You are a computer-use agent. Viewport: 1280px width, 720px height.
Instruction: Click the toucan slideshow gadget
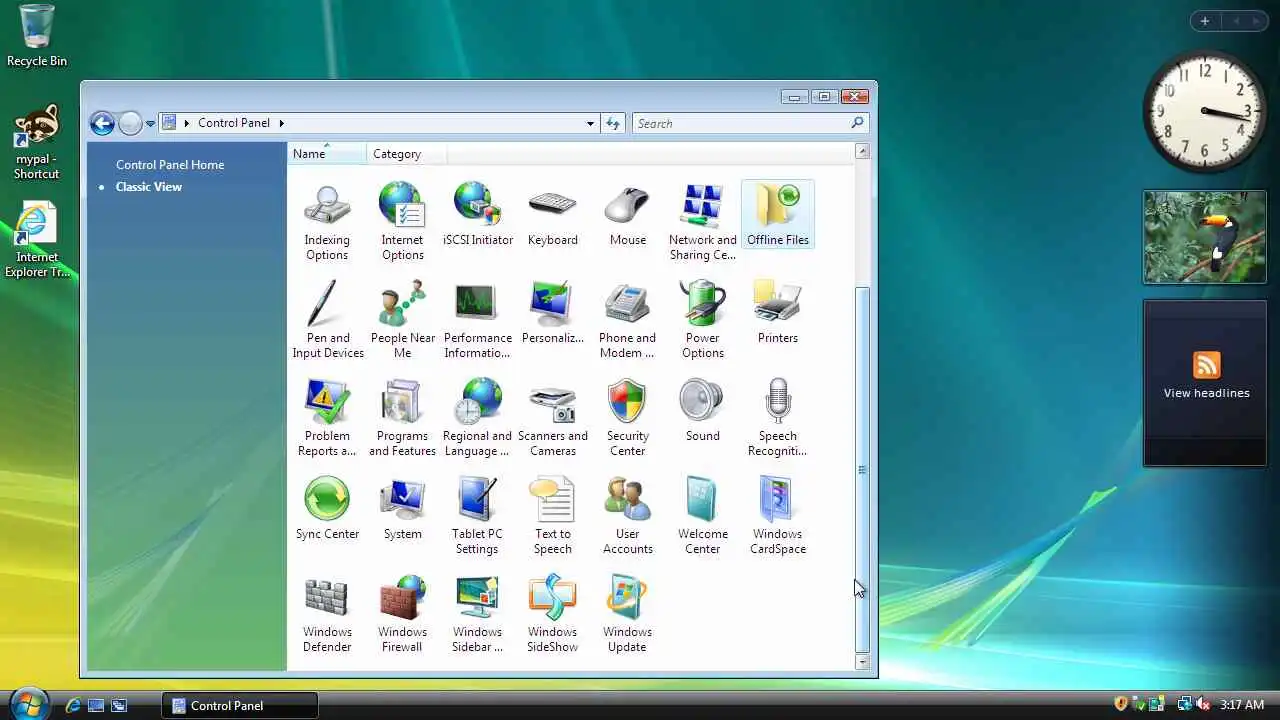[x=1205, y=237]
